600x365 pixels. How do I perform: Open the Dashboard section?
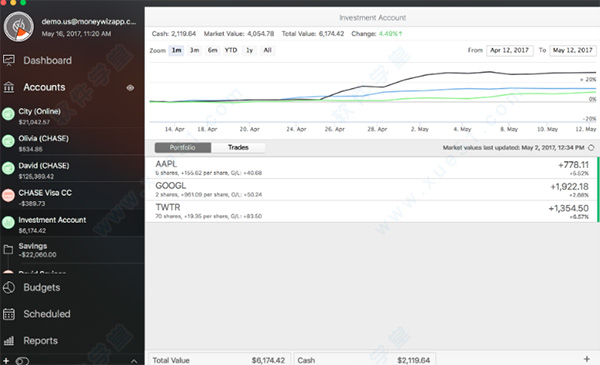(x=47, y=60)
